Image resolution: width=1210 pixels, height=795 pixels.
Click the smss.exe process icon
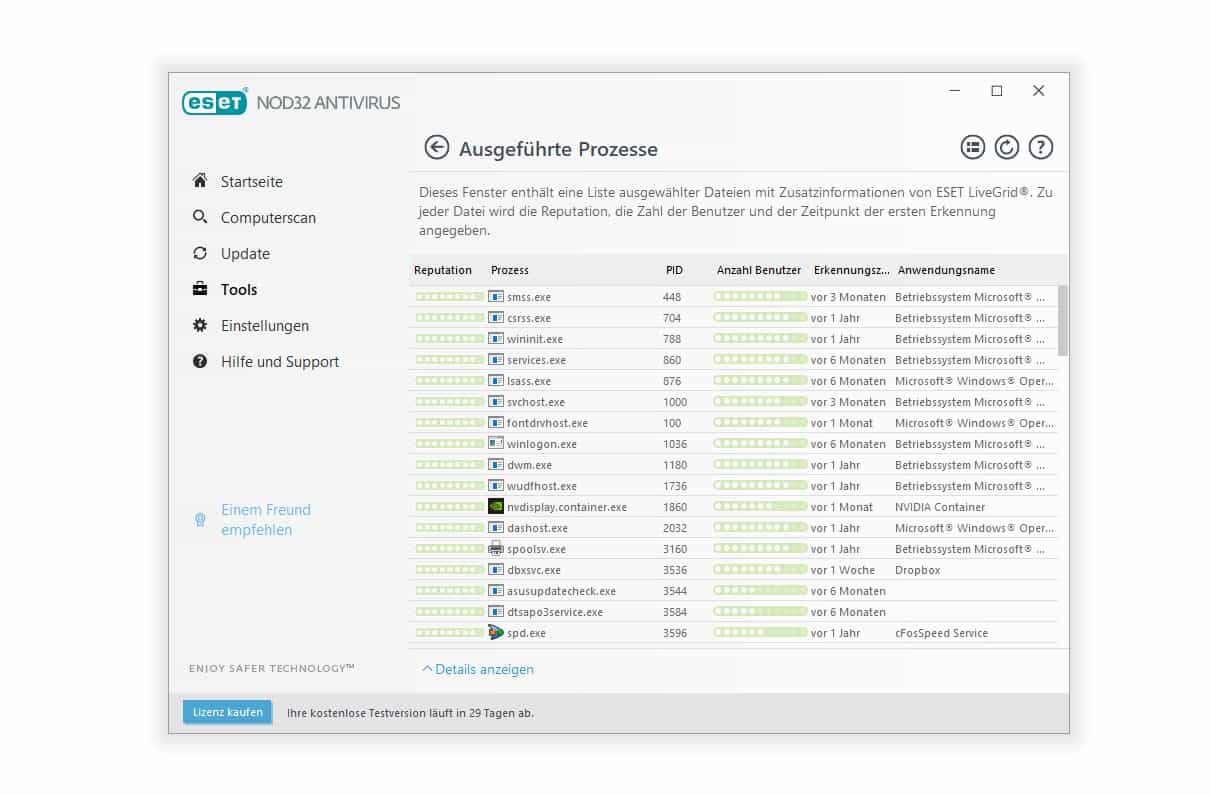point(496,297)
